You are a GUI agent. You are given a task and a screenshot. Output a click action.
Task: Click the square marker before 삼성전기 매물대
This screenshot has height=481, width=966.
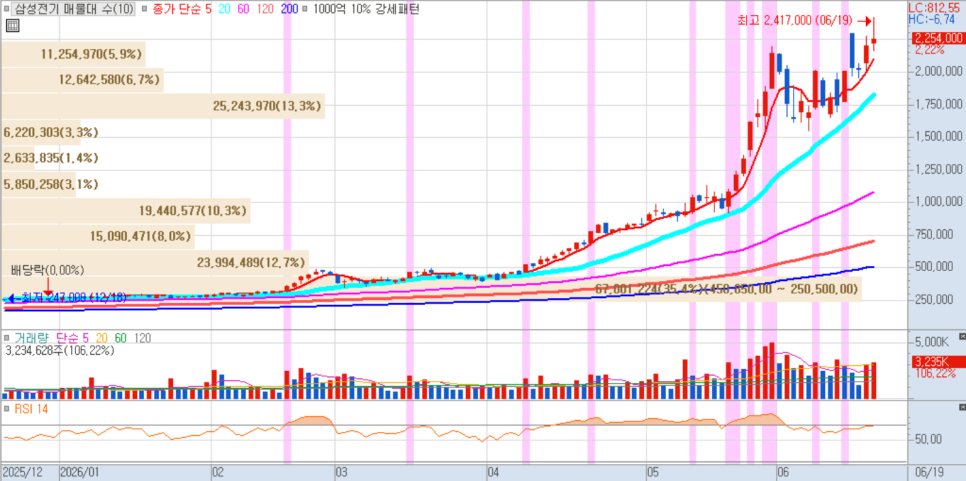5,9
